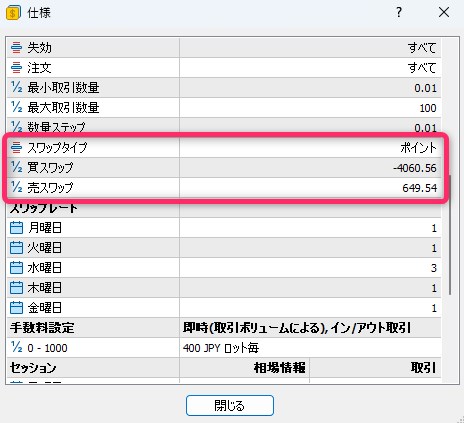Click the すべて value in 失効 row
This screenshot has height=423, width=464.
422,48
